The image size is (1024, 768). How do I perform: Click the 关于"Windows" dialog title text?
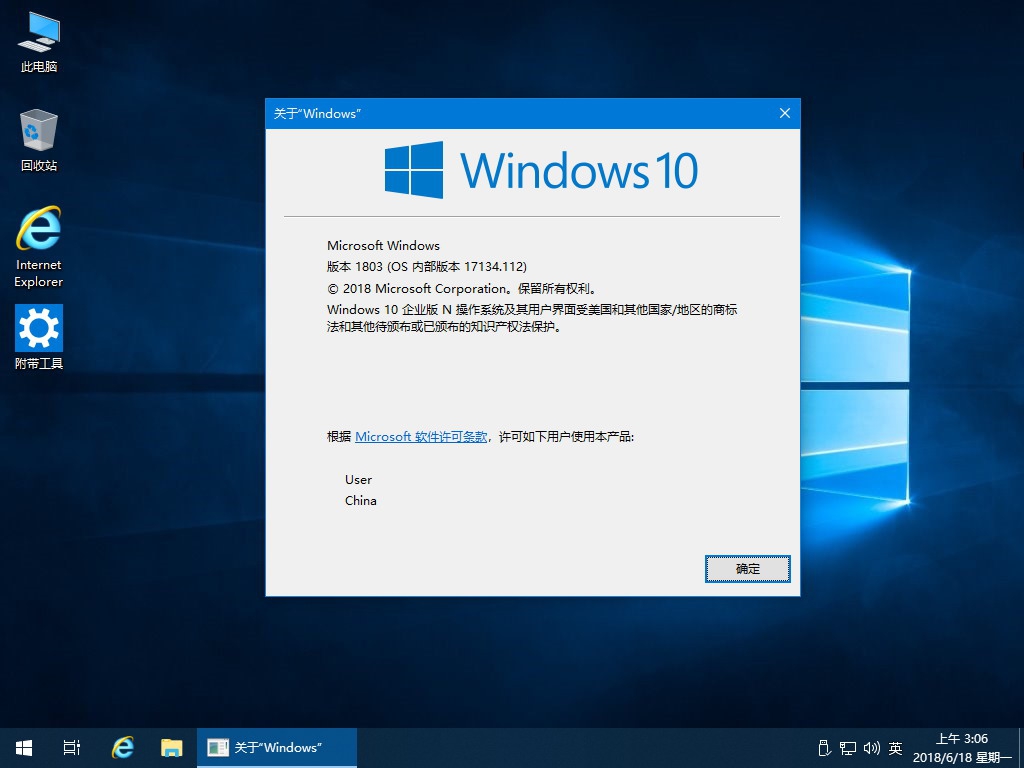click(x=317, y=114)
